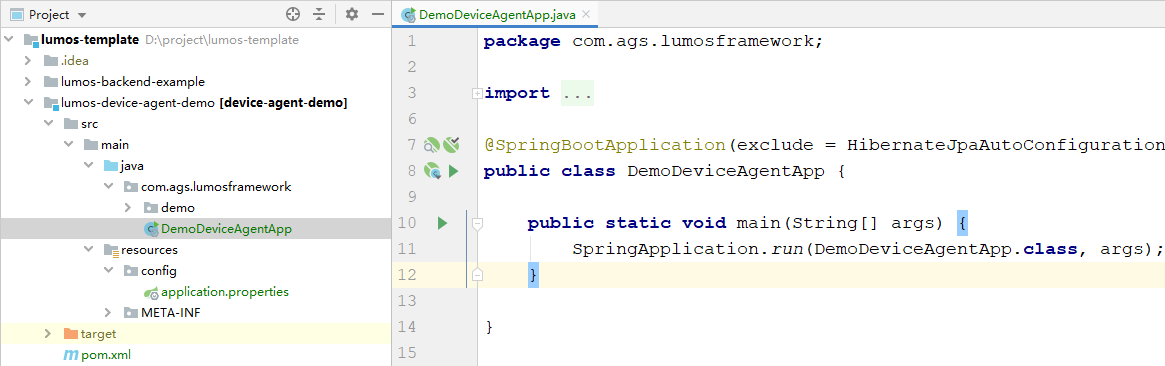Click the orange target folder icon
Viewport: 1165px width, 366px height.
click(71, 334)
